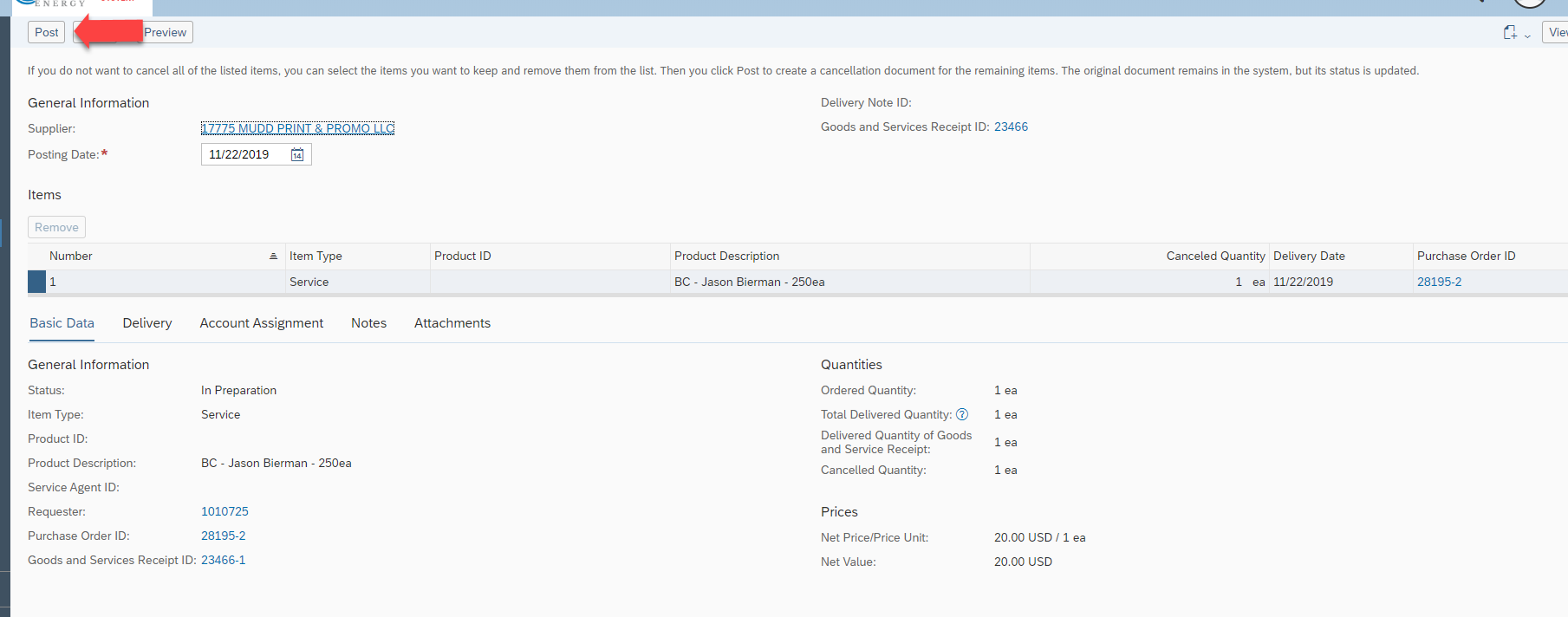This screenshot has width=1568, height=617.
Task: Open the Purchase Order ID 28195-2 link under General Information
Action: pos(224,536)
